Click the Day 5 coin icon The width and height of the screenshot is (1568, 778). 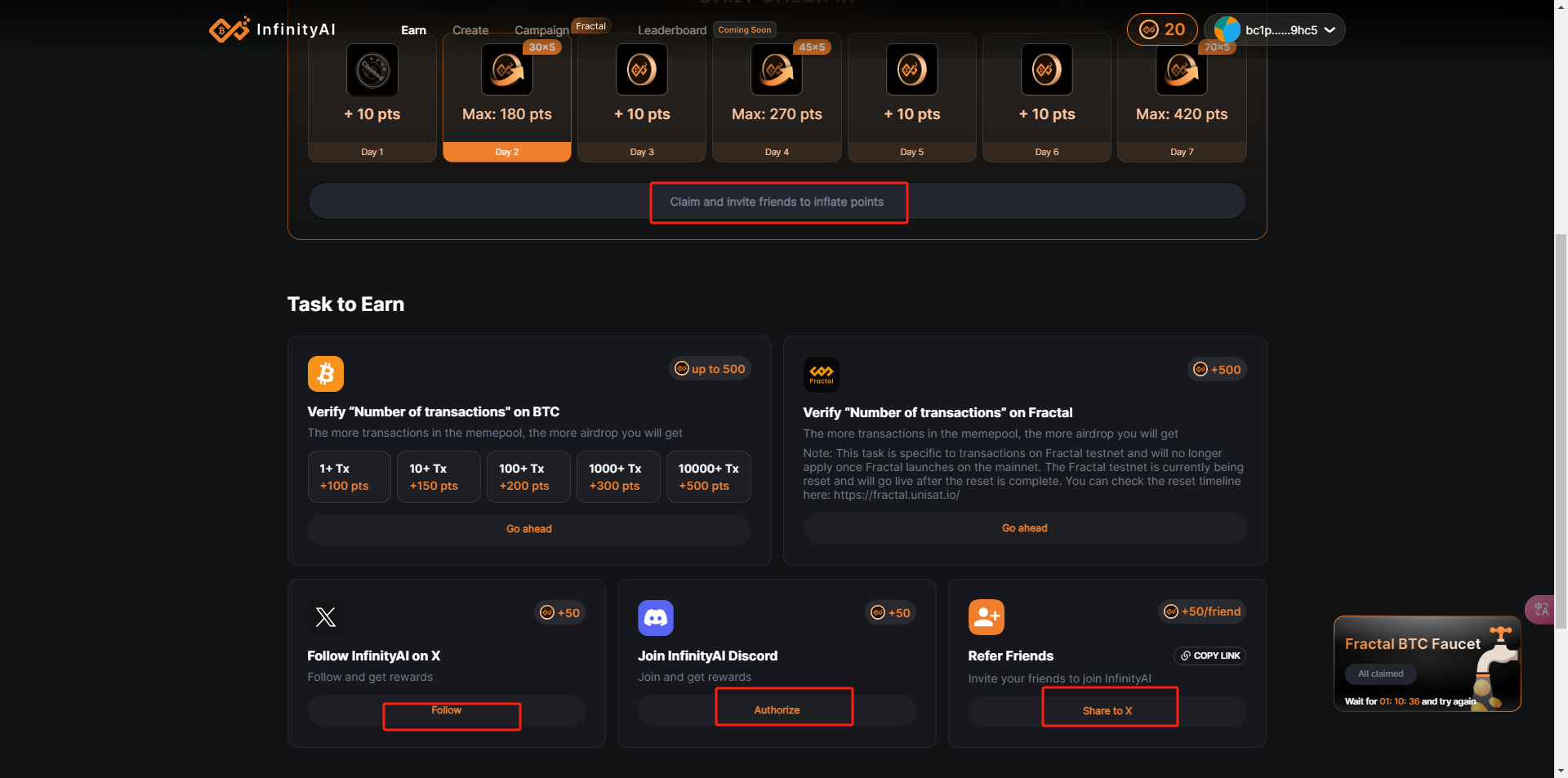tap(912, 70)
